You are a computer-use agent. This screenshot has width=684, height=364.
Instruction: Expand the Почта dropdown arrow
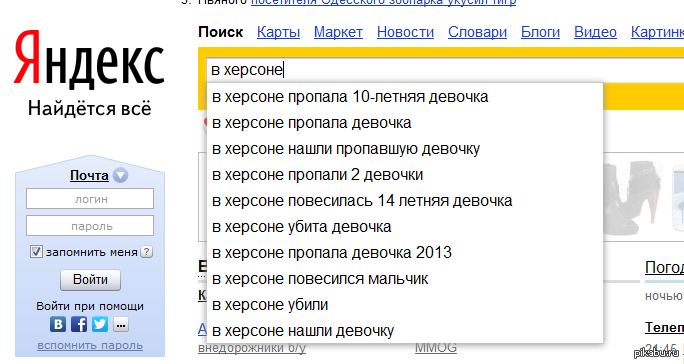pyautogui.click(x=120, y=175)
